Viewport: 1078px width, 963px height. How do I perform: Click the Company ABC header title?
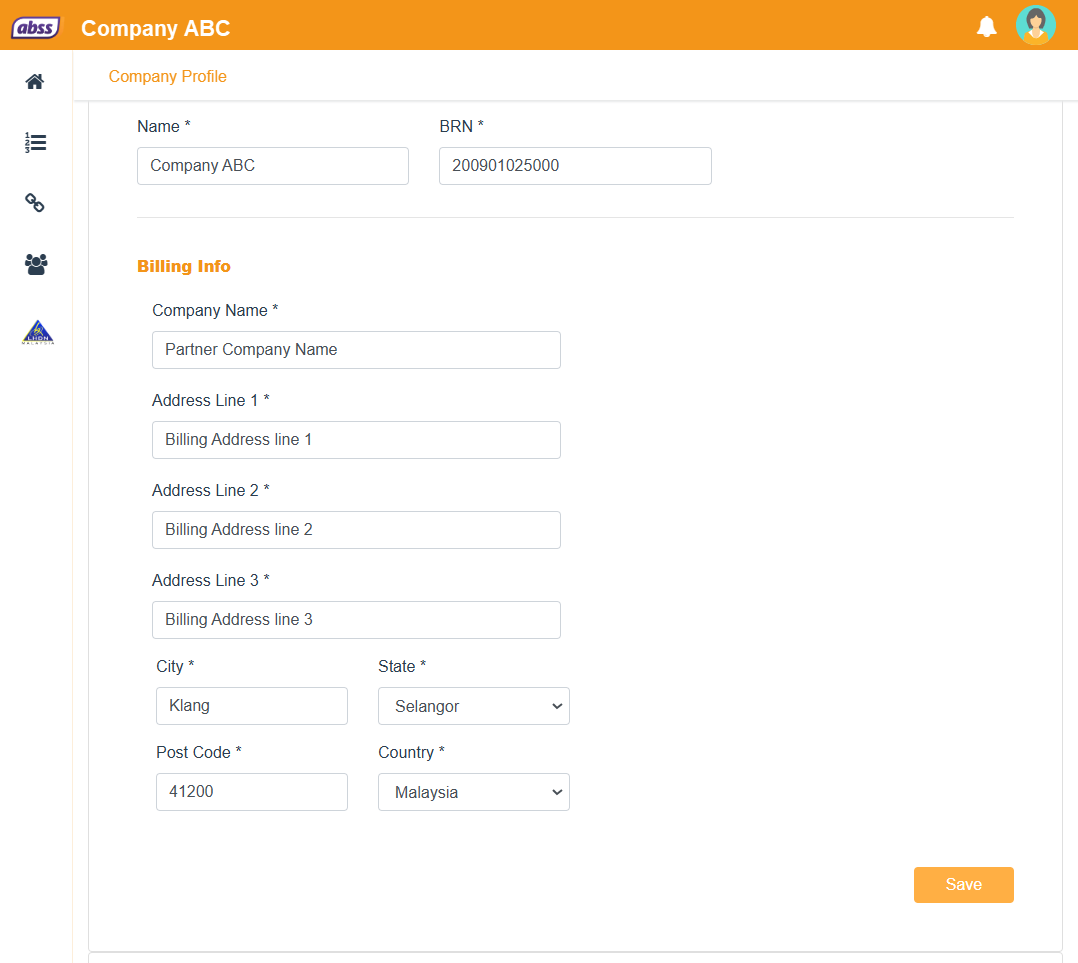point(155,28)
